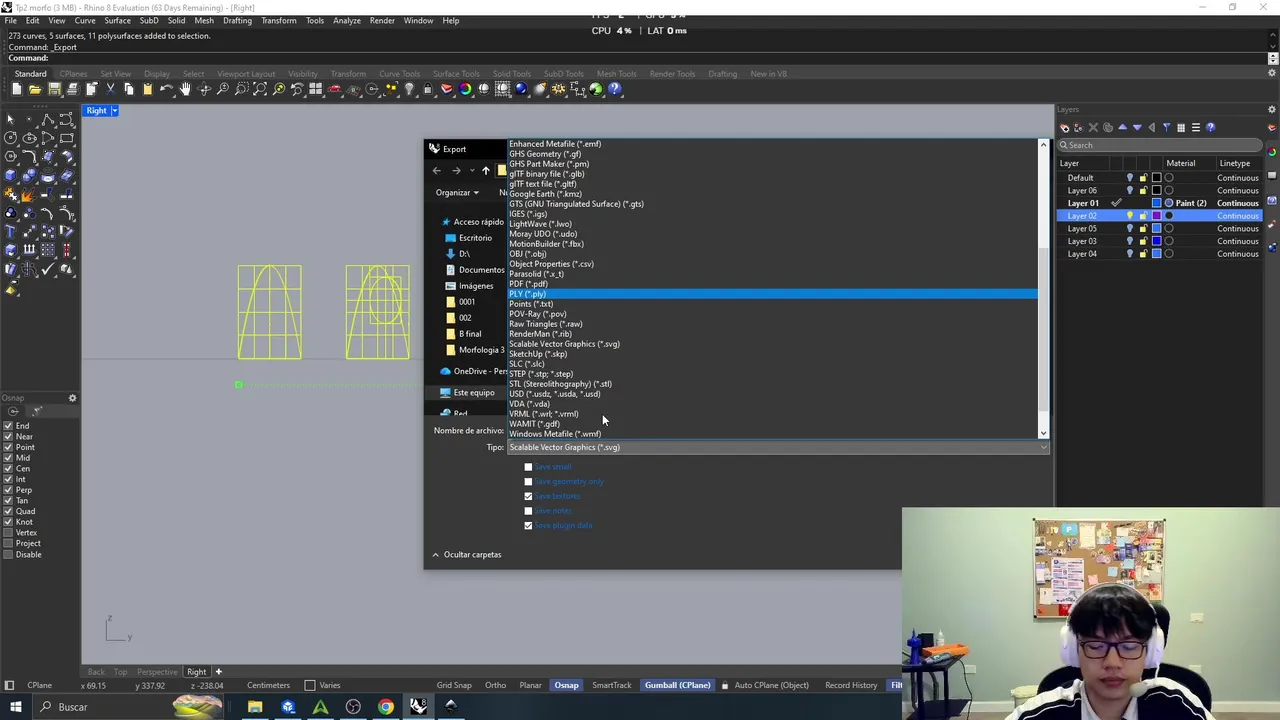Click Layers panel help question icon
The height and width of the screenshot is (720, 1280).
pyautogui.click(x=1210, y=127)
